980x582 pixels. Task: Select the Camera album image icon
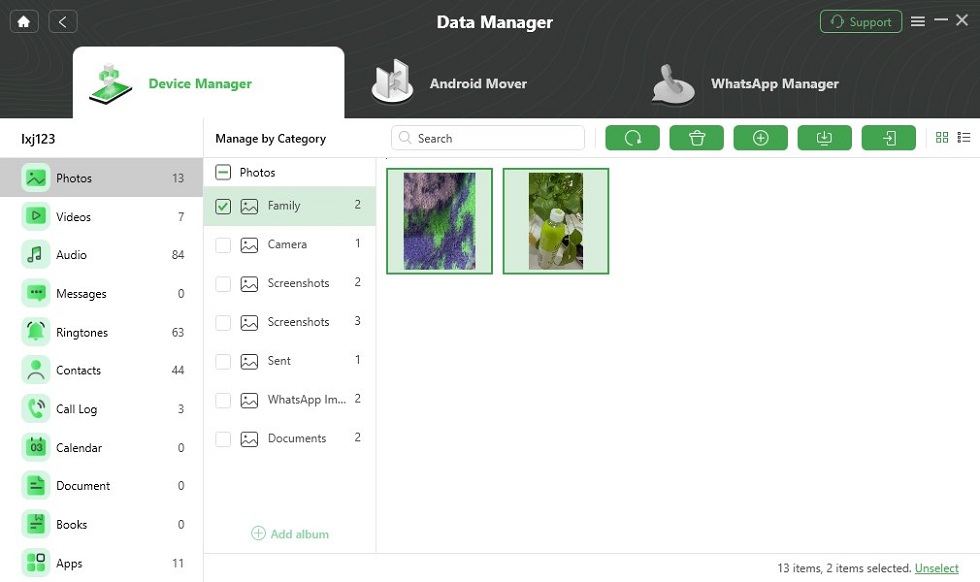click(x=249, y=245)
